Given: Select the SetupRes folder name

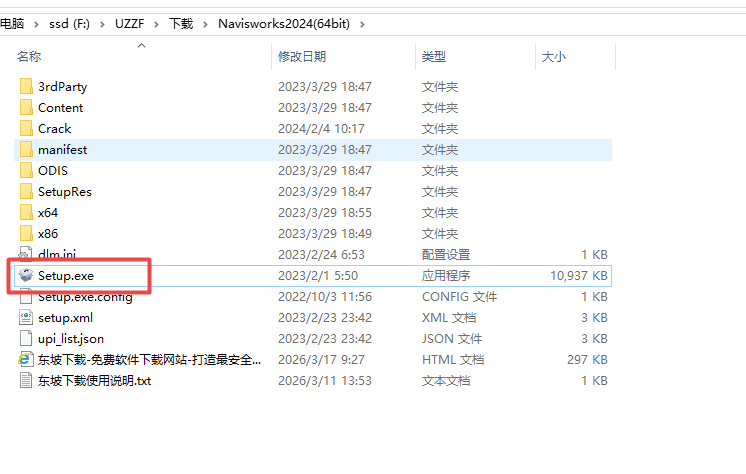Looking at the screenshot, I should tap(65, 192).
